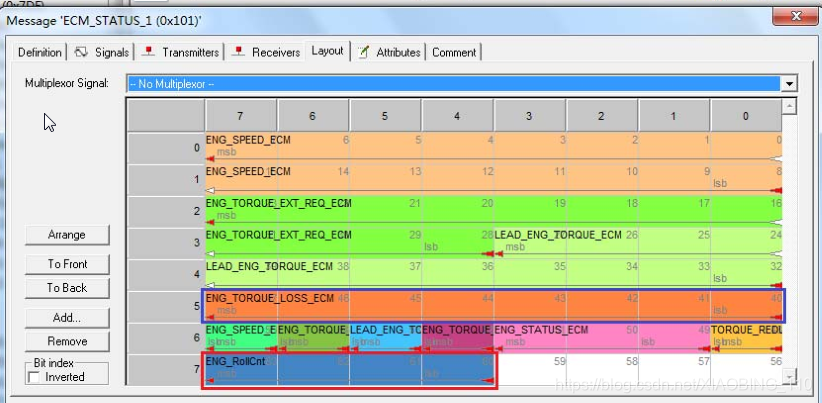Image resolution: width=822 pixels, height=403 pixels.
Task: Click the To Back button
Action: [67, 288]
